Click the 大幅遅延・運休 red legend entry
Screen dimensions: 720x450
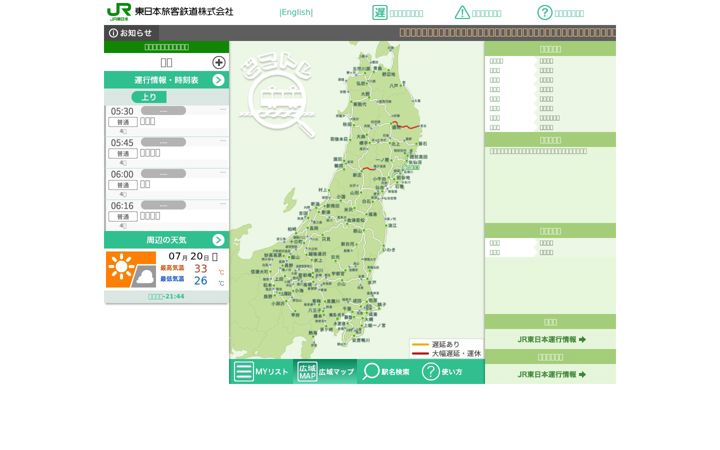pyautogui.click(x=446, y=354)
